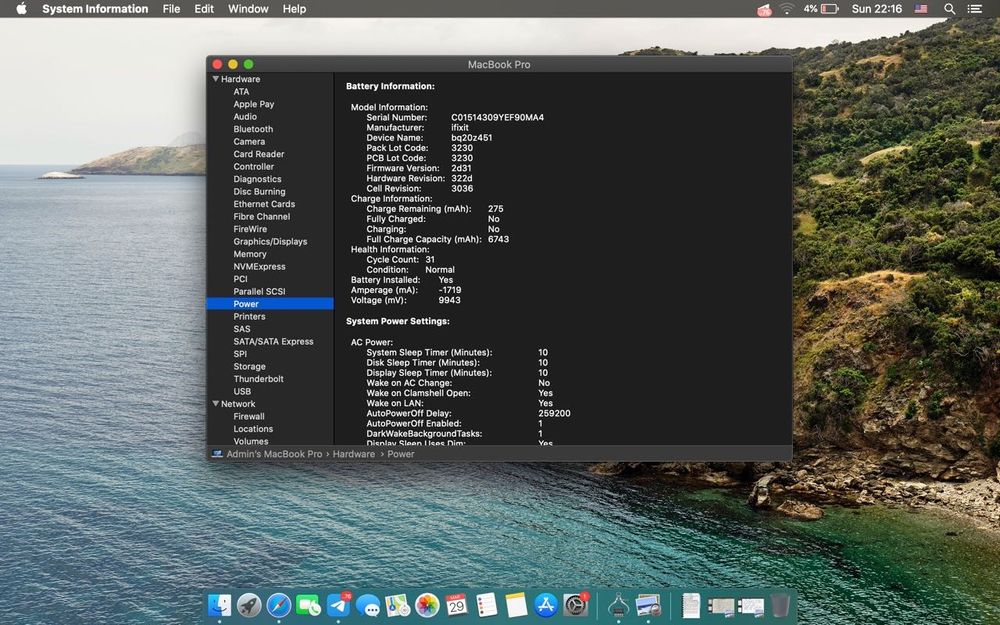Open the File menu

coord(171,9)
